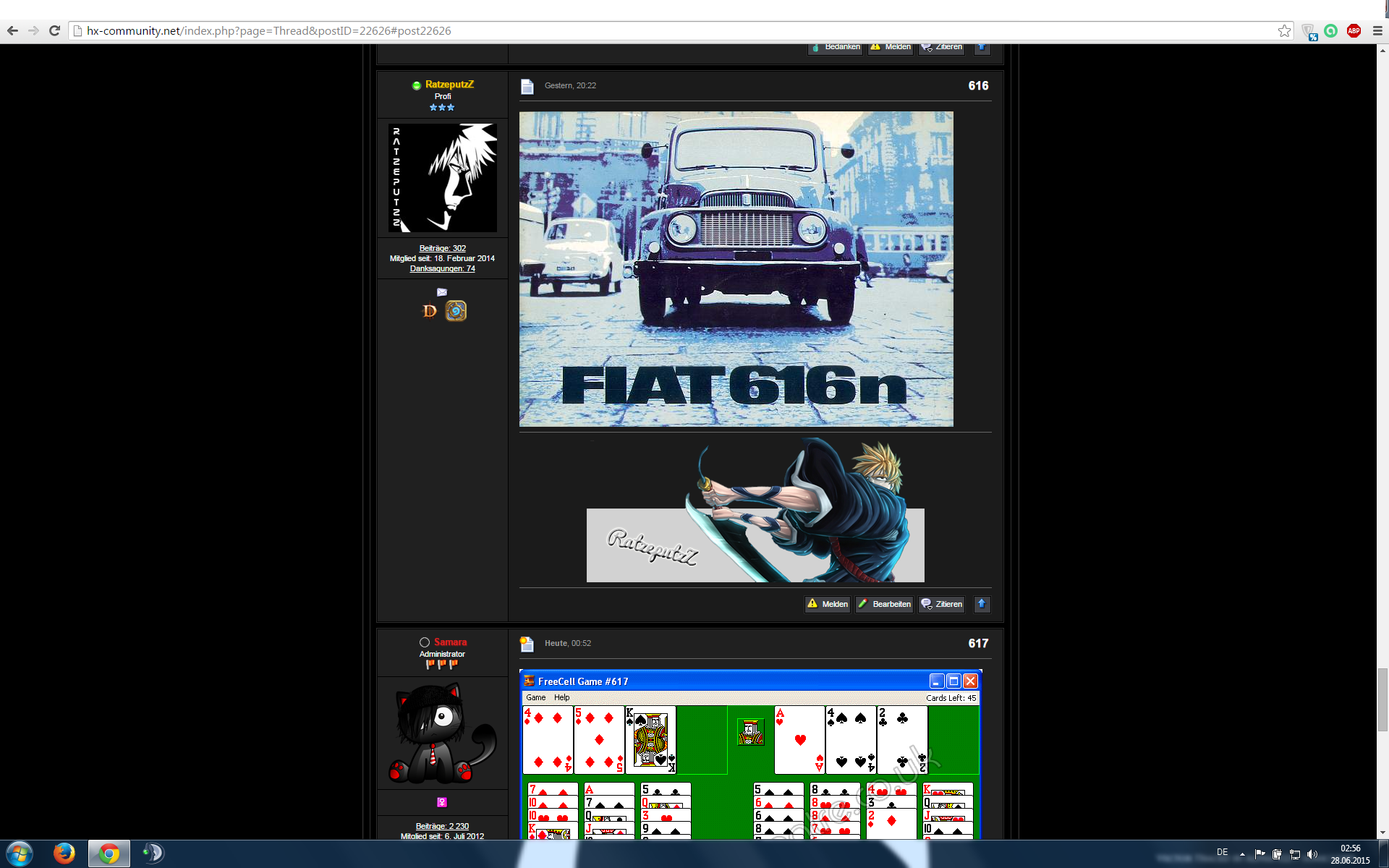
Task: Click the page vertical scrollbar thumb
Action: pos(1382,699)
